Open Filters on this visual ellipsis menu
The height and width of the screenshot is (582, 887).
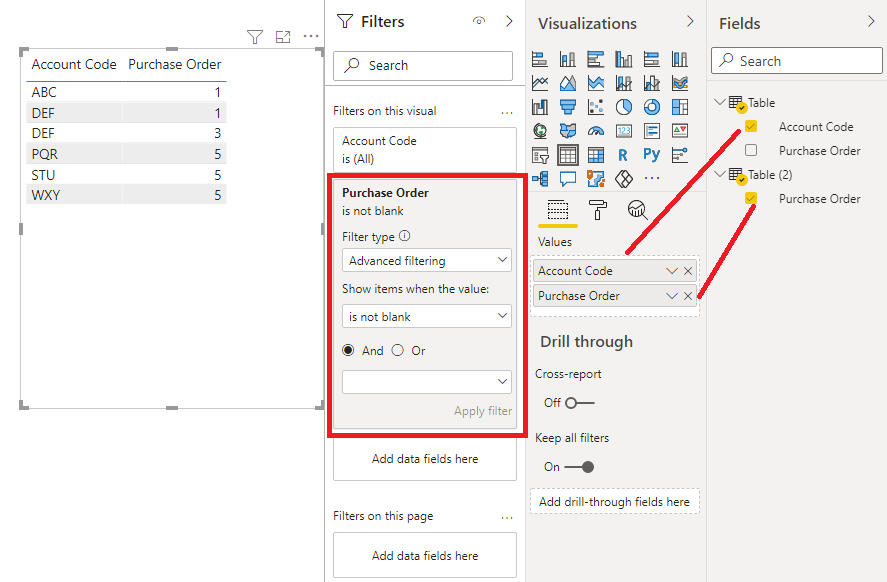tap(507, 113)
